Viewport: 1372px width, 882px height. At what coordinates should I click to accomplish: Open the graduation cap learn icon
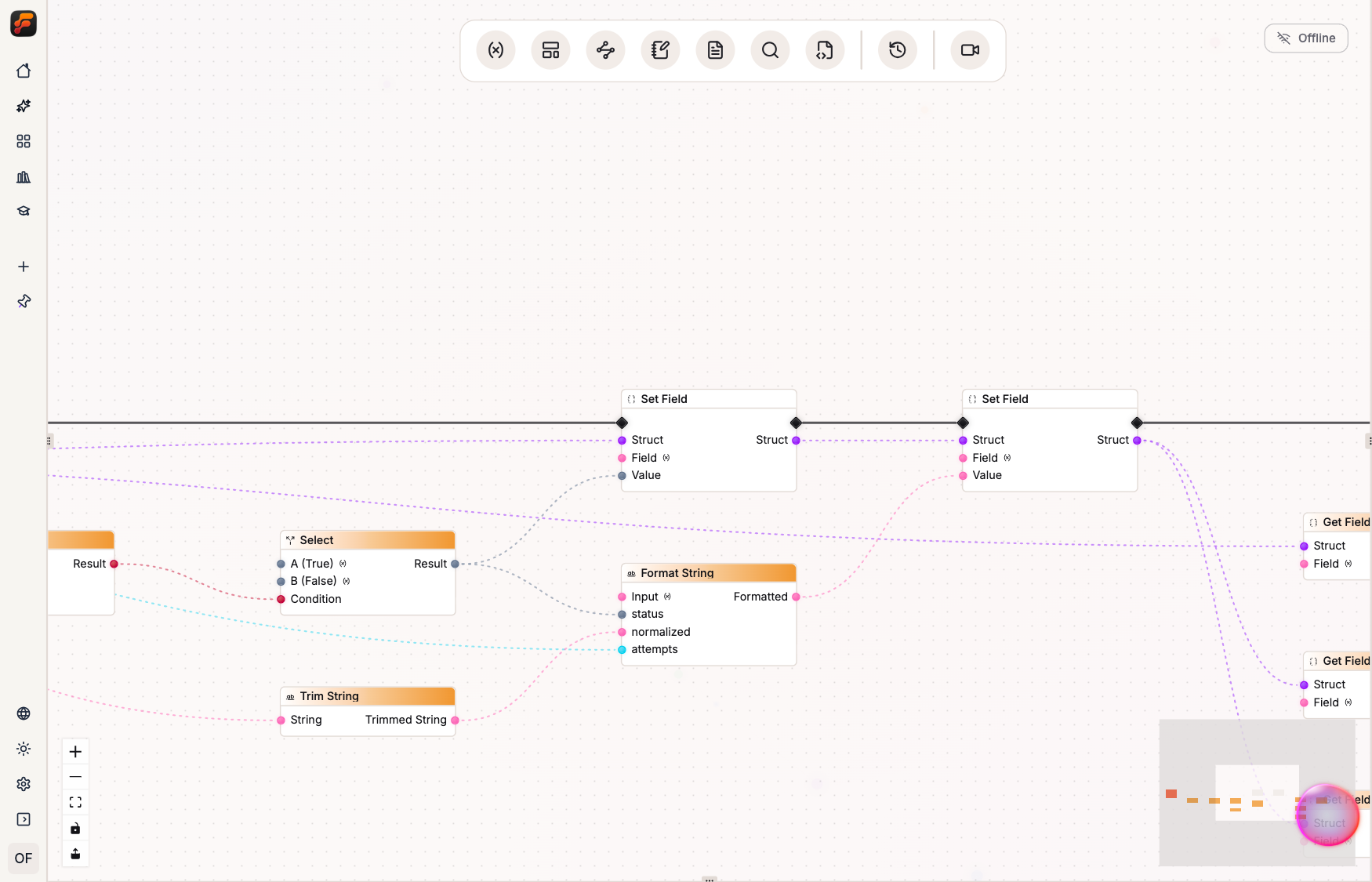click(24, 211)
